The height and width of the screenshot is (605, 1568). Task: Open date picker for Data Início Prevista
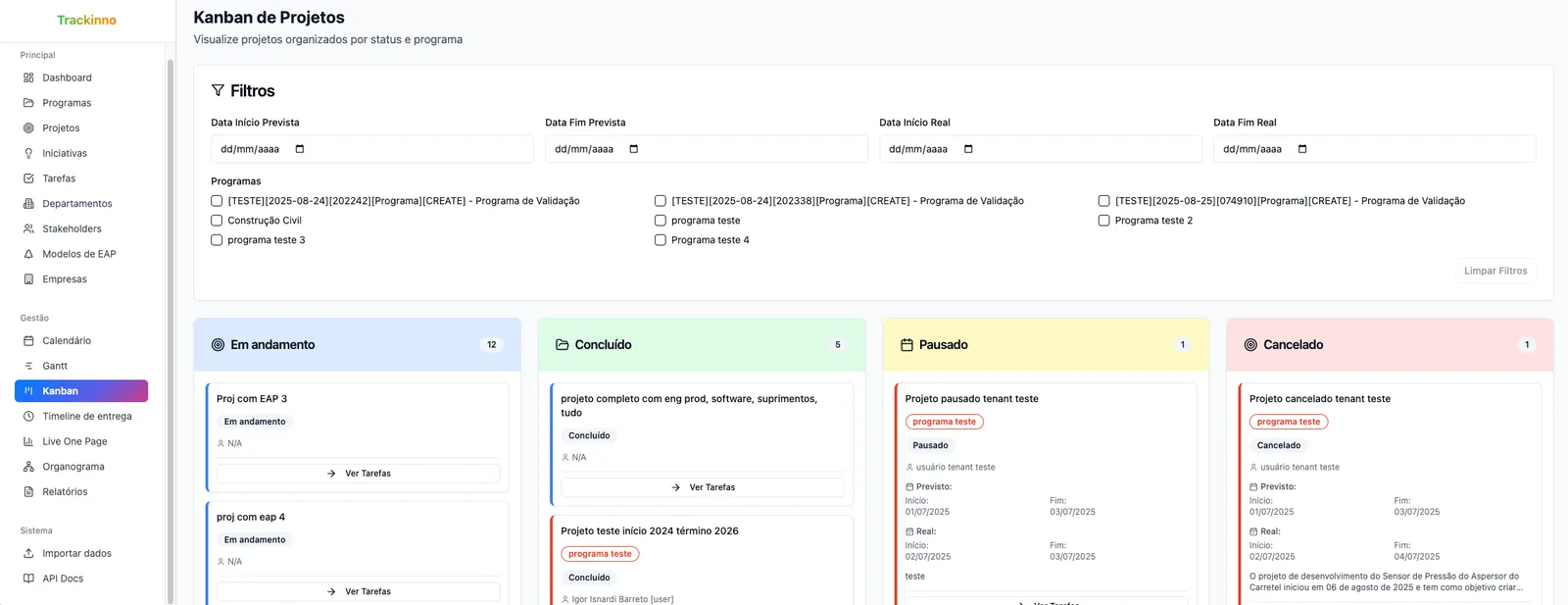point(300,149)
